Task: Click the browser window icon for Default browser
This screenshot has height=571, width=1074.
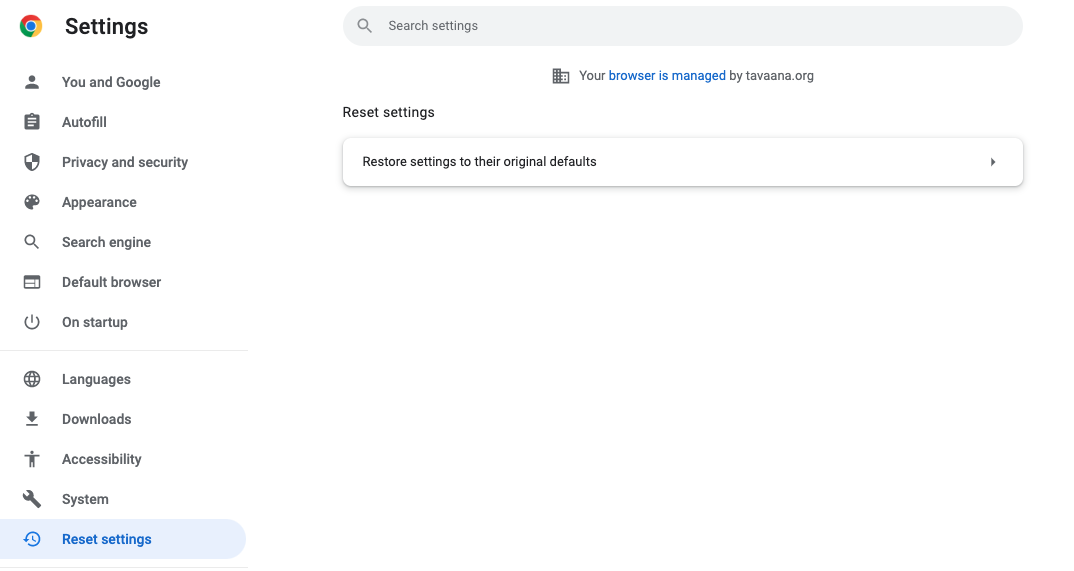Action: tap(32, 282)
